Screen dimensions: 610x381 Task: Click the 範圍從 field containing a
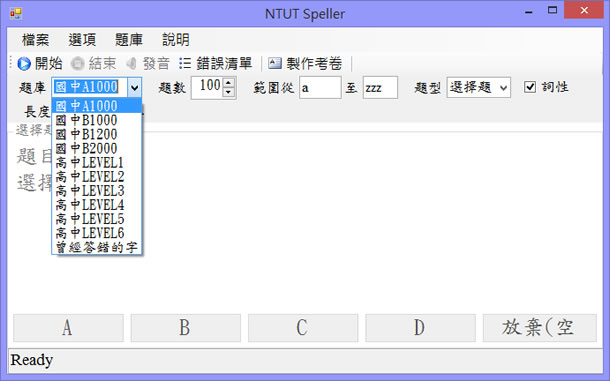click(320, 88)
